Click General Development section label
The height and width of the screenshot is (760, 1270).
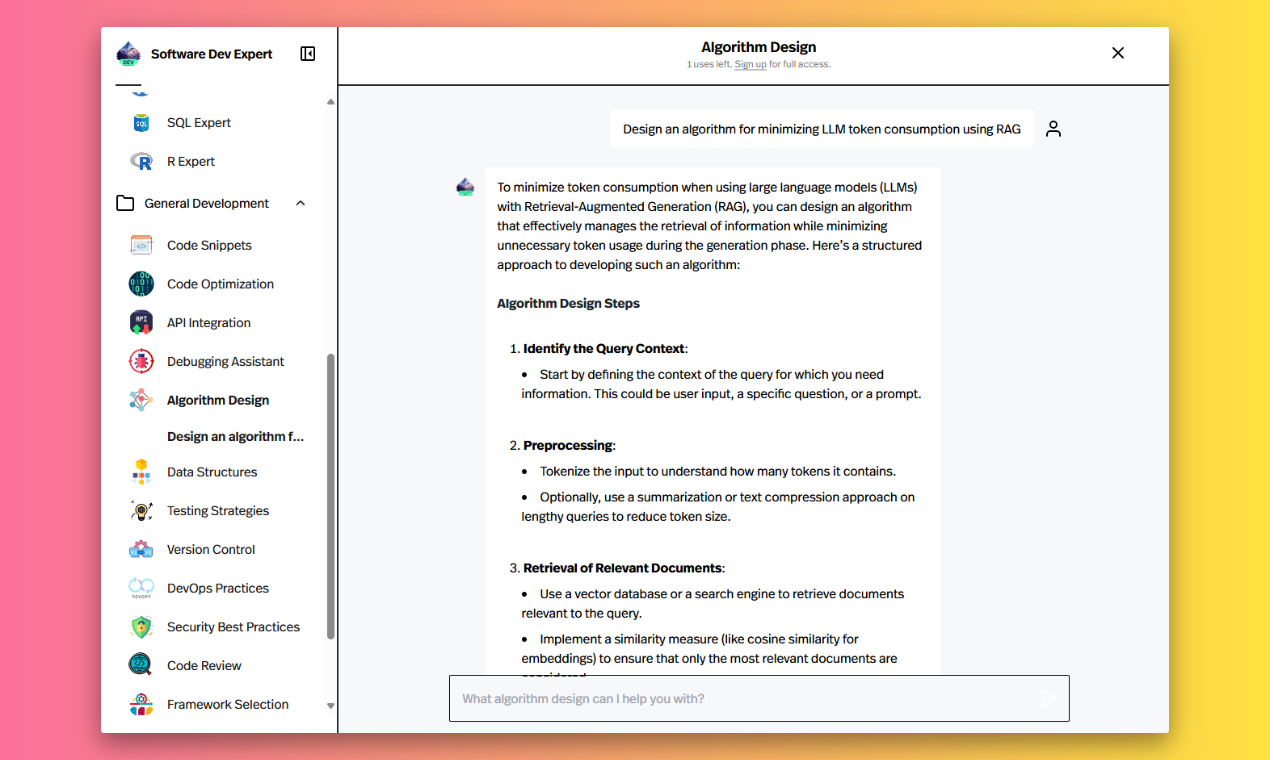click(x=207, y=203)
